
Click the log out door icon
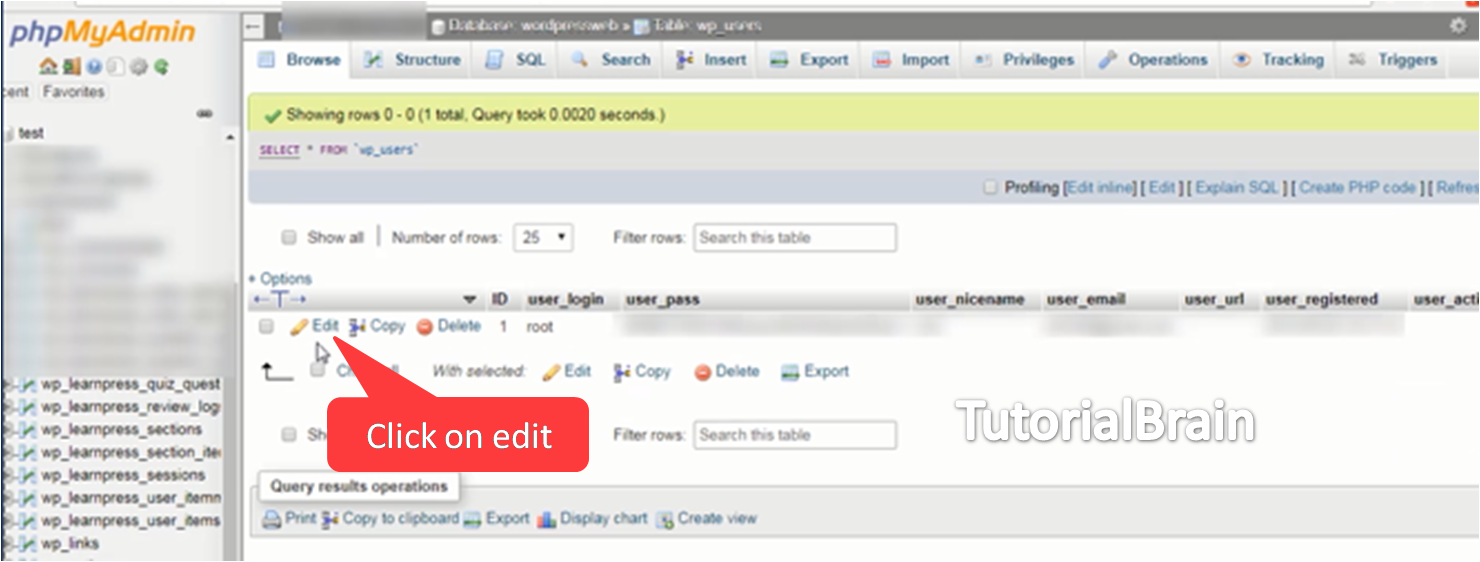[x=70, y=67]
